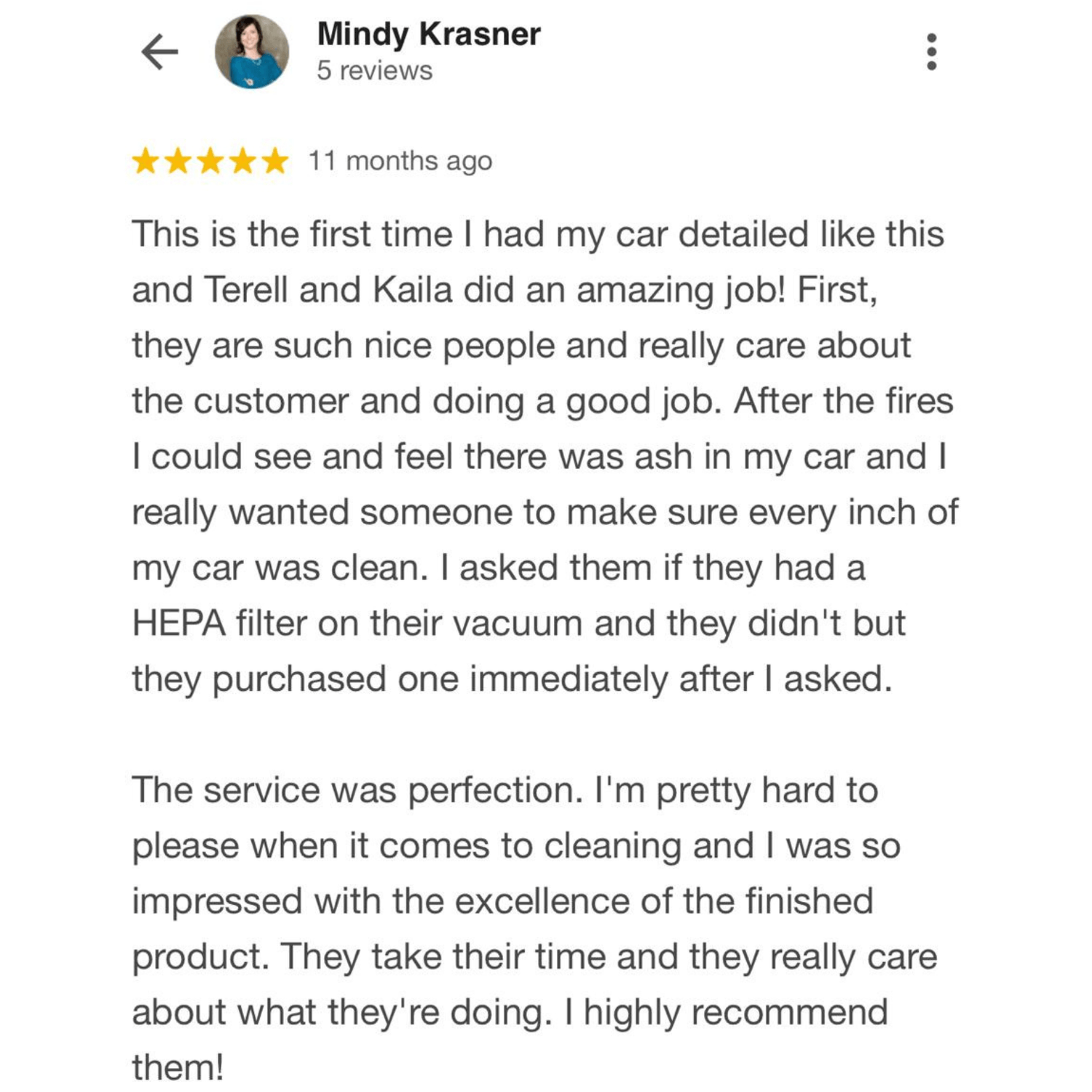Click the word "HEPA" in the review
The width and height of the screenshot is (1092, 1092).
[178, 624]
